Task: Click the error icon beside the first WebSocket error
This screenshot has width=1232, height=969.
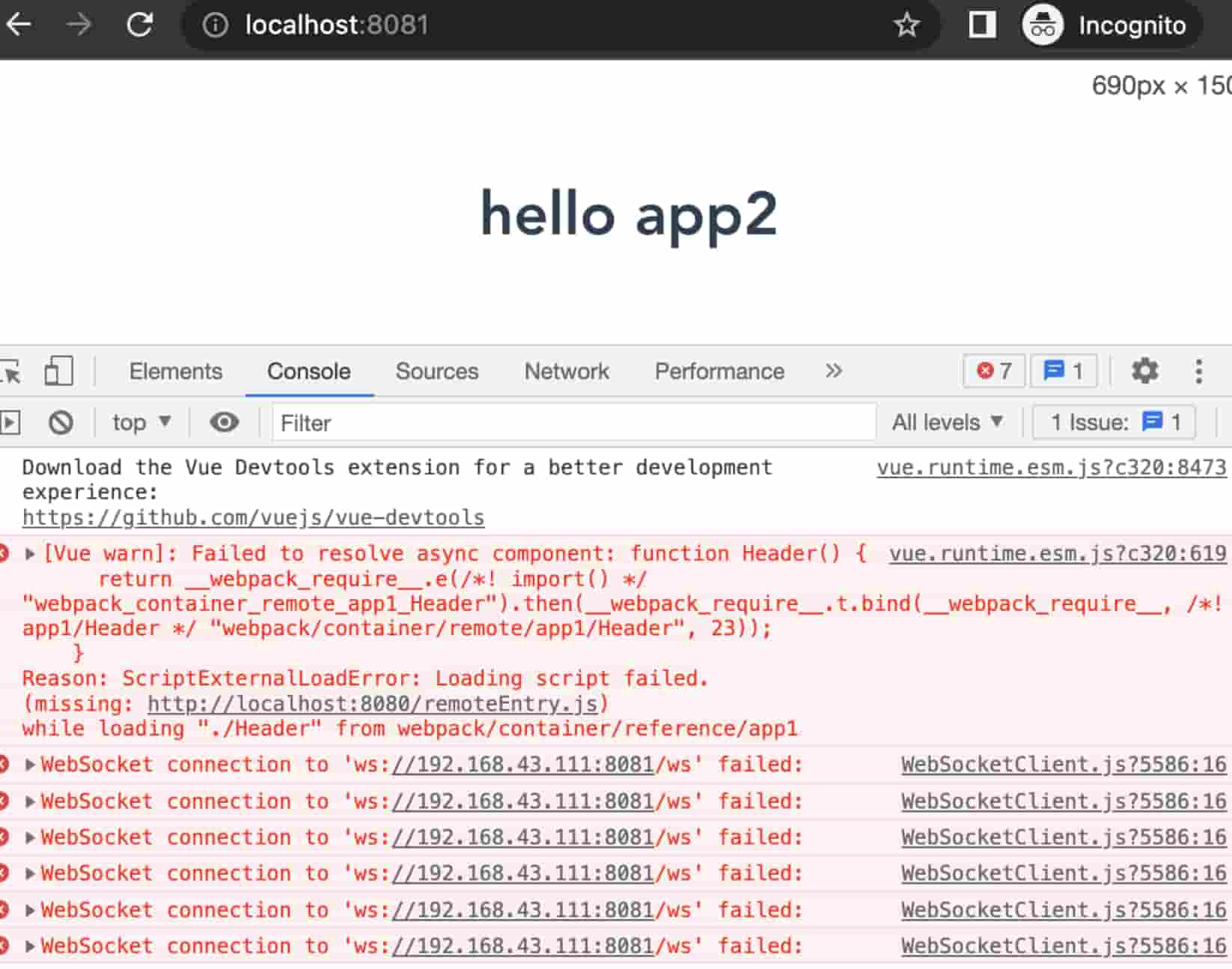Action: (4, 765)
